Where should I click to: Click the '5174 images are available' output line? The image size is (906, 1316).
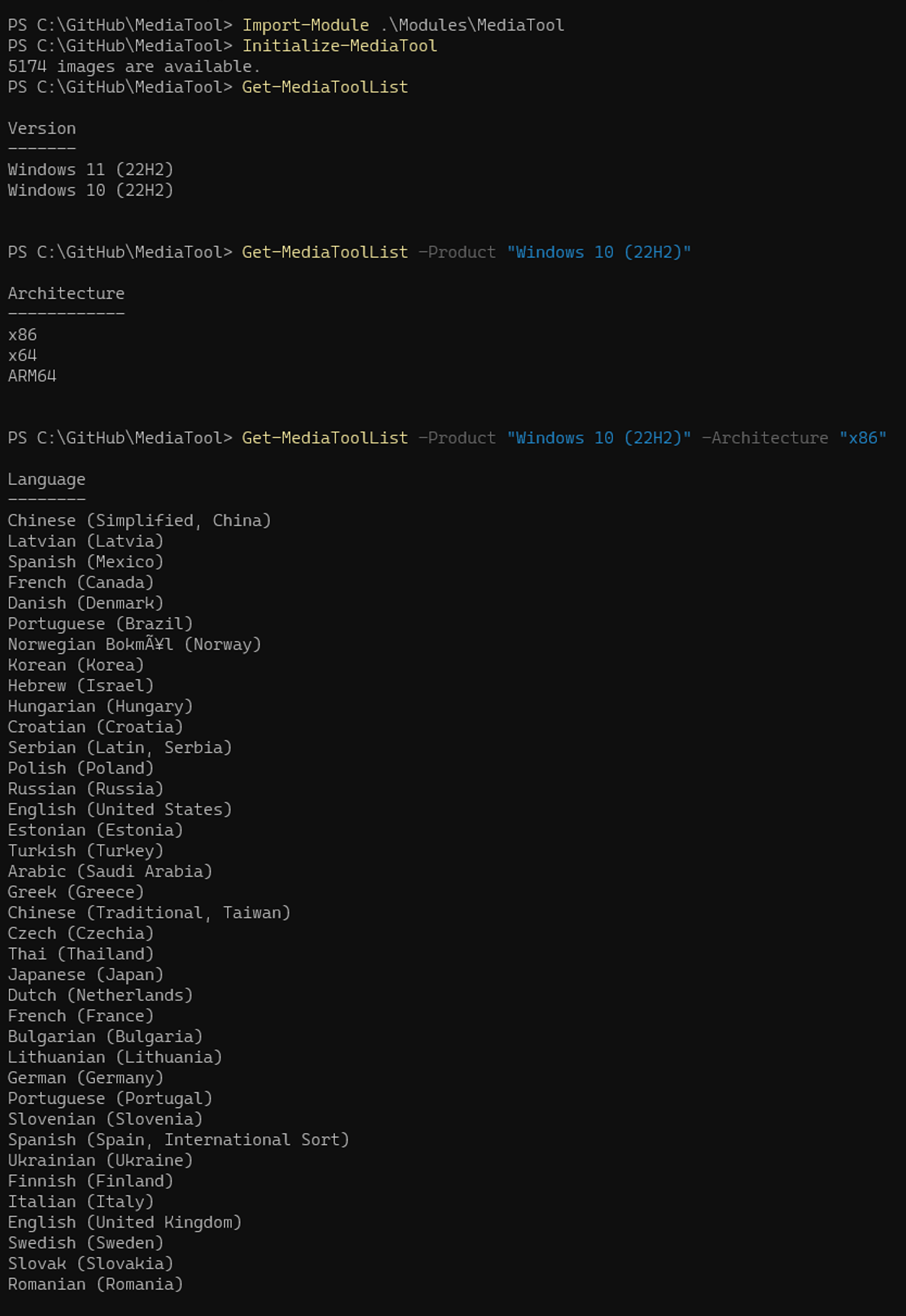click(x=134, y=67)
